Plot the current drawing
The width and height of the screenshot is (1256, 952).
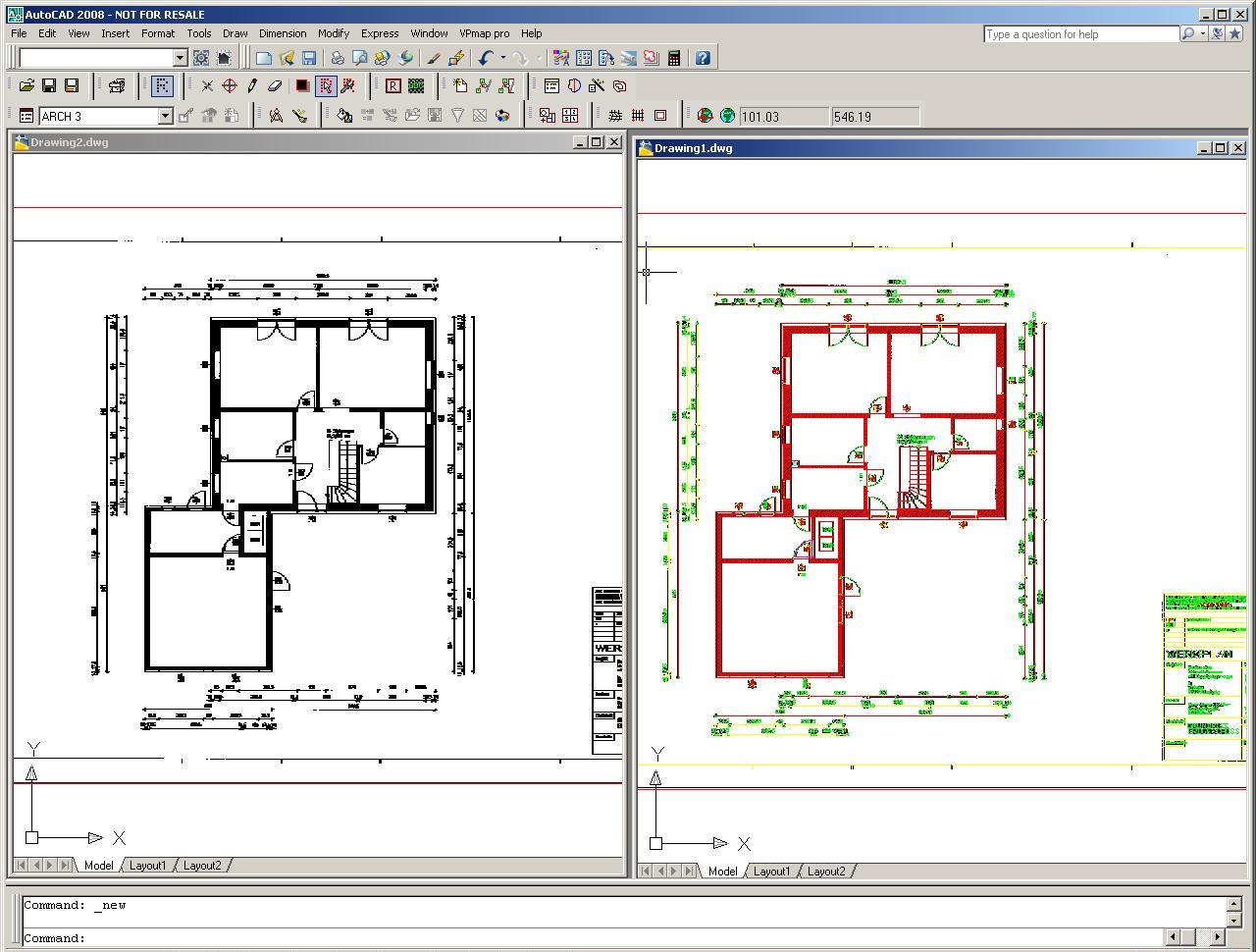point(337,57)
